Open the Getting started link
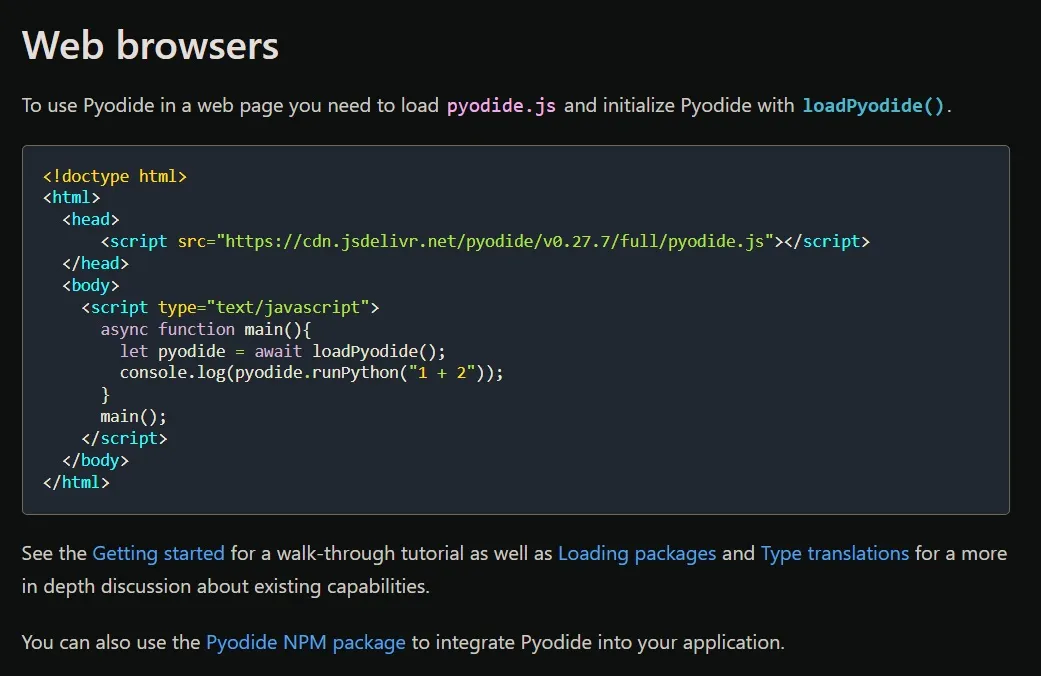1041x676 pixels. [x=158, y=553]
